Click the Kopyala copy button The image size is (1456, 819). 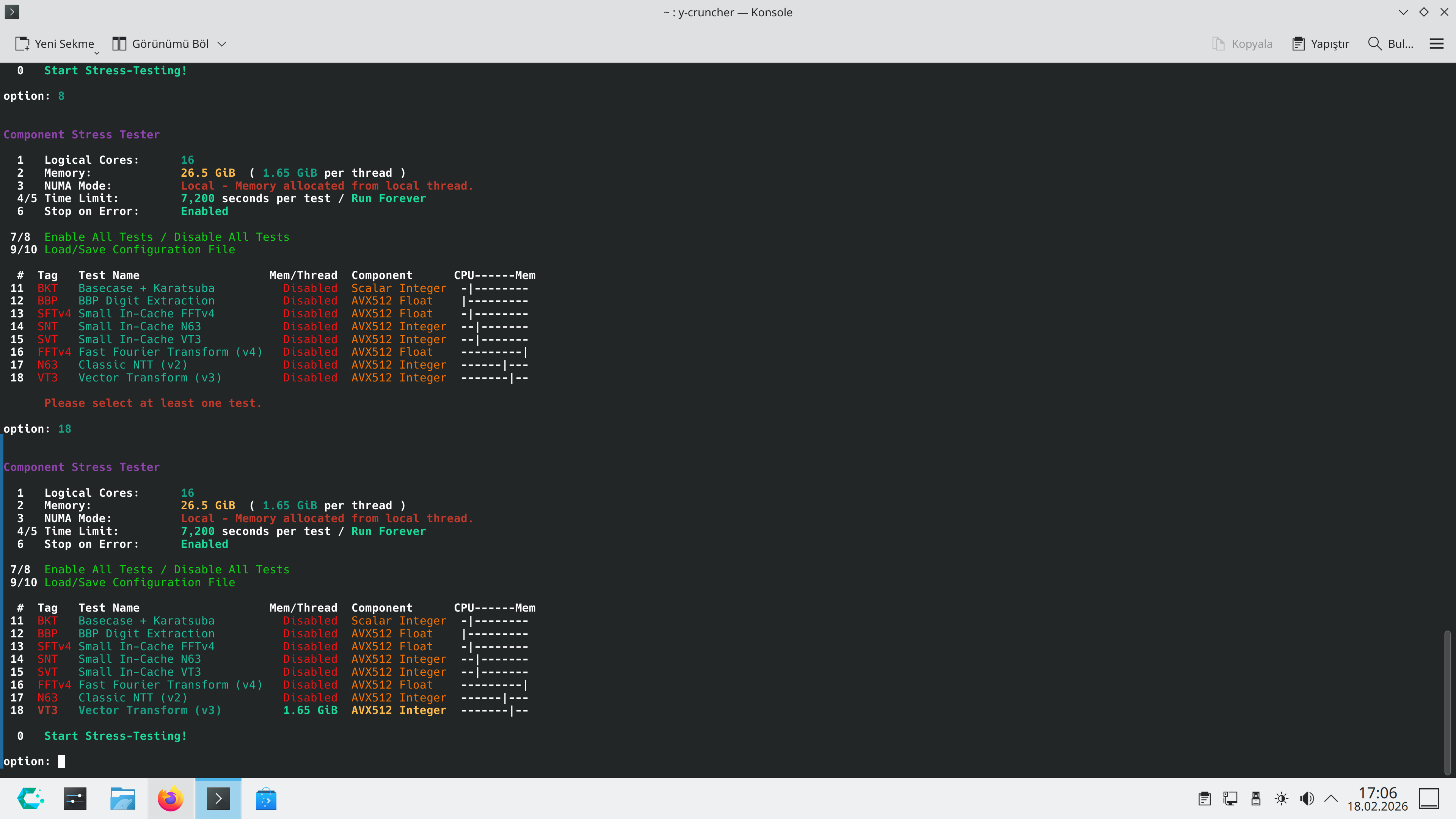click(x=1242, y=44)
